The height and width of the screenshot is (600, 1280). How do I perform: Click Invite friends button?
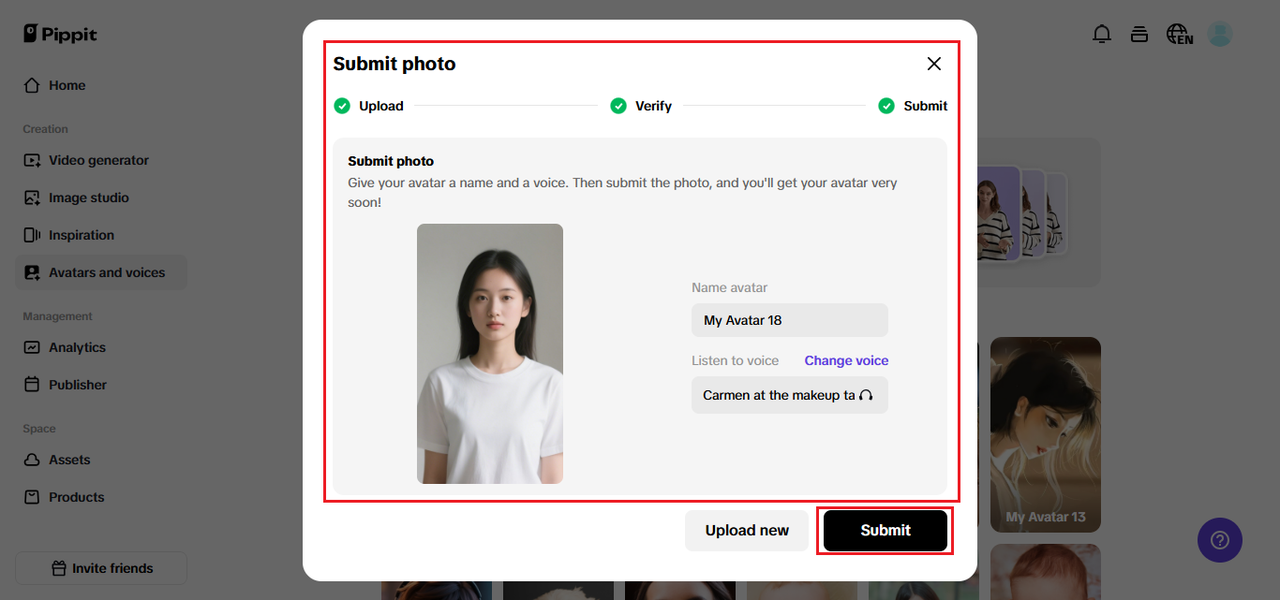point(101,568)
